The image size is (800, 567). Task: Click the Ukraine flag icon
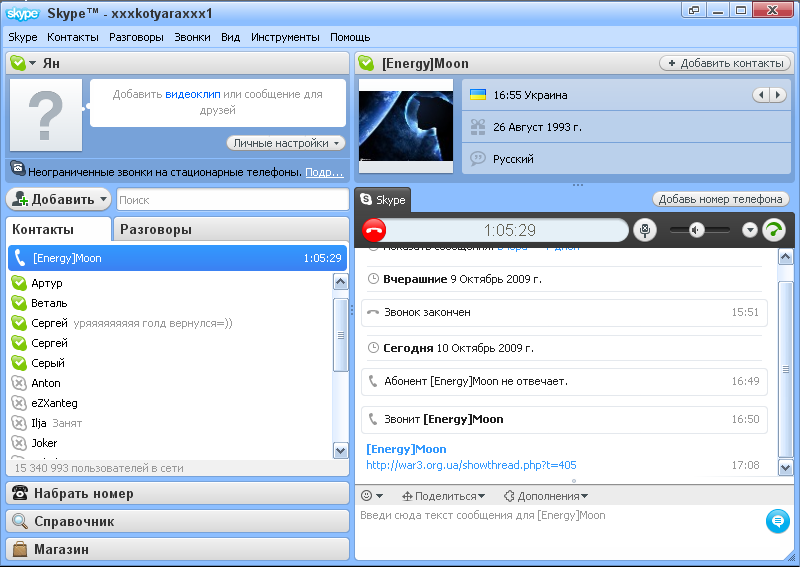(x=478, y=94)
